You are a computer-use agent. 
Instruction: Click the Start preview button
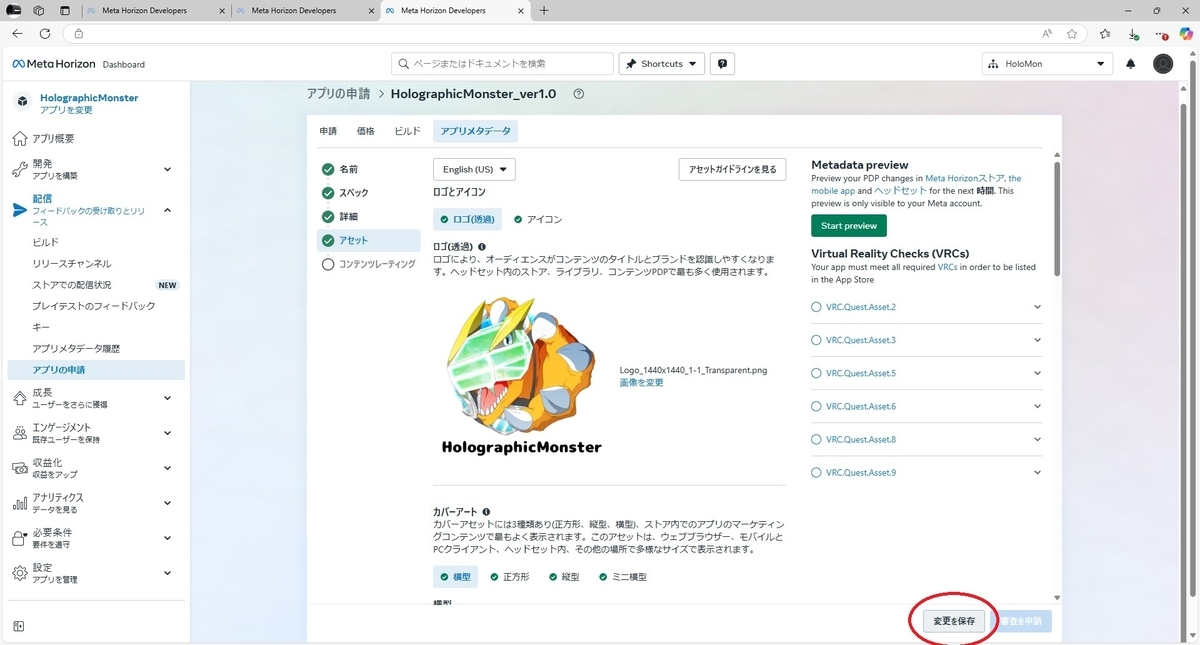point(849,226)
